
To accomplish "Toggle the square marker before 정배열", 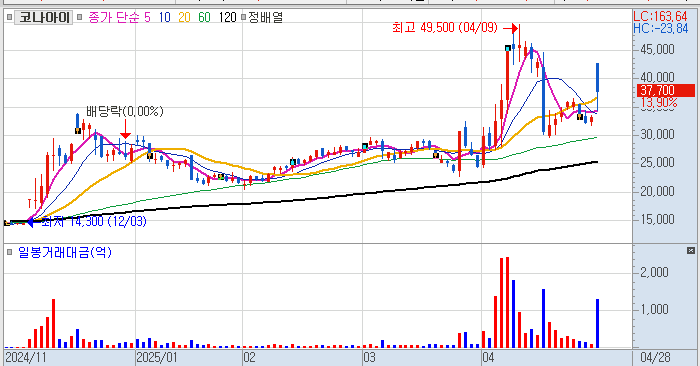I will 243,17.
